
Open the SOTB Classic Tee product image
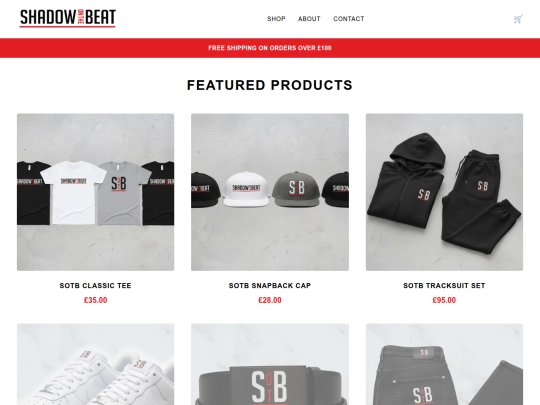(95, 192)
